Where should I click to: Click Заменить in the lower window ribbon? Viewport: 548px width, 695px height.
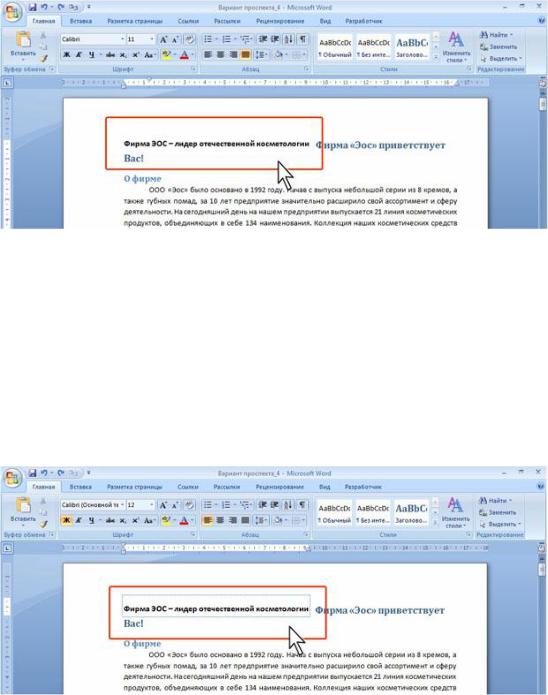click(497, 512)
